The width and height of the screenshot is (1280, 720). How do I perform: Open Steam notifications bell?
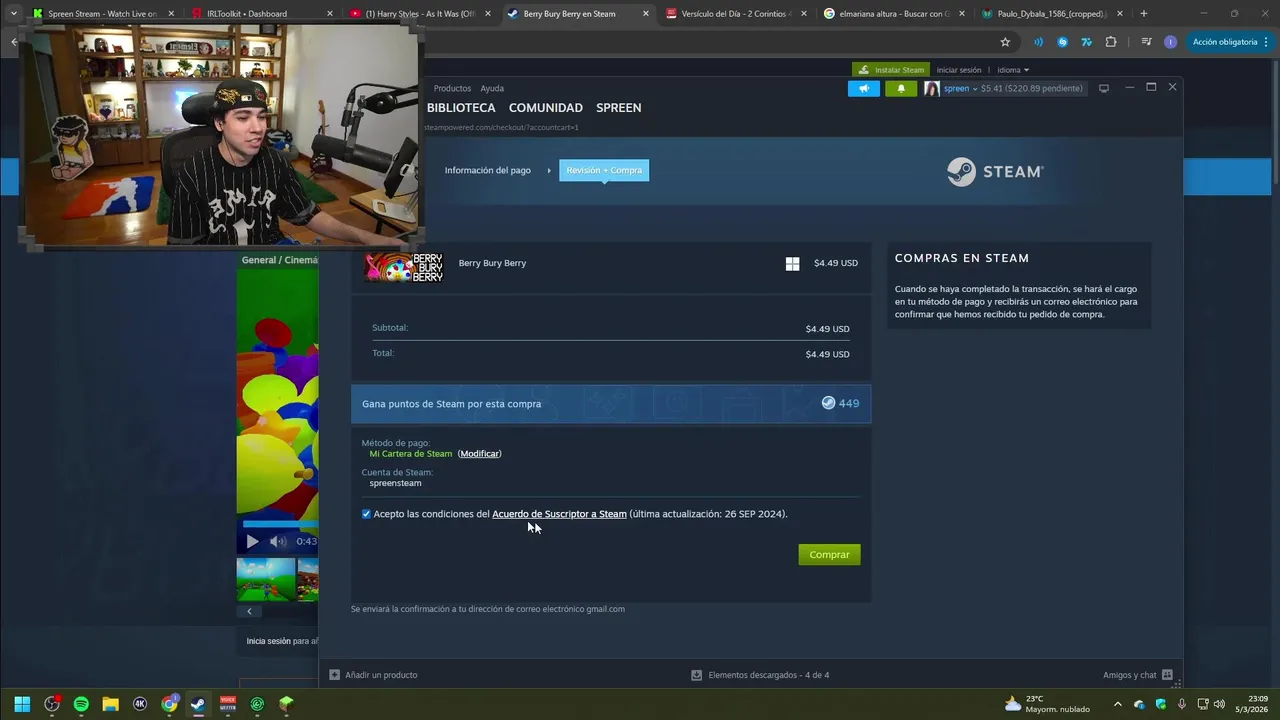point(901,88)
